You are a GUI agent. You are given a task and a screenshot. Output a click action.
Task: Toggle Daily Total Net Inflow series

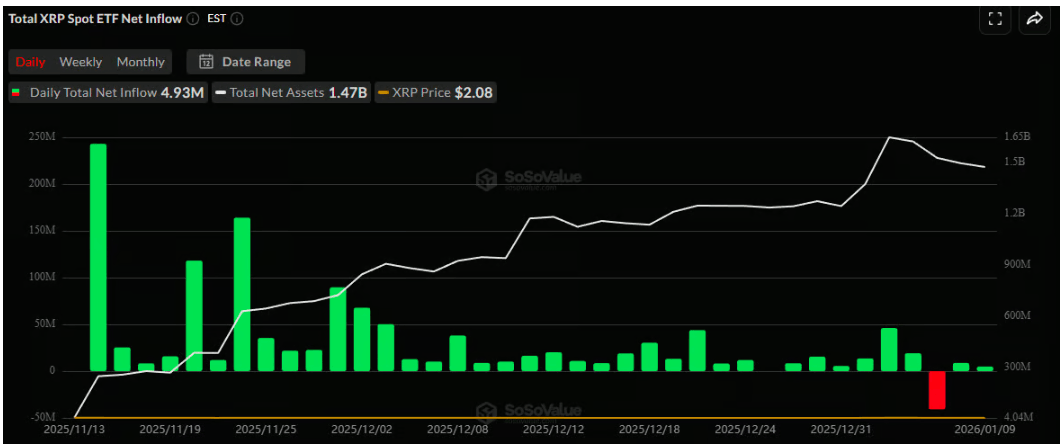coord(107,93)
